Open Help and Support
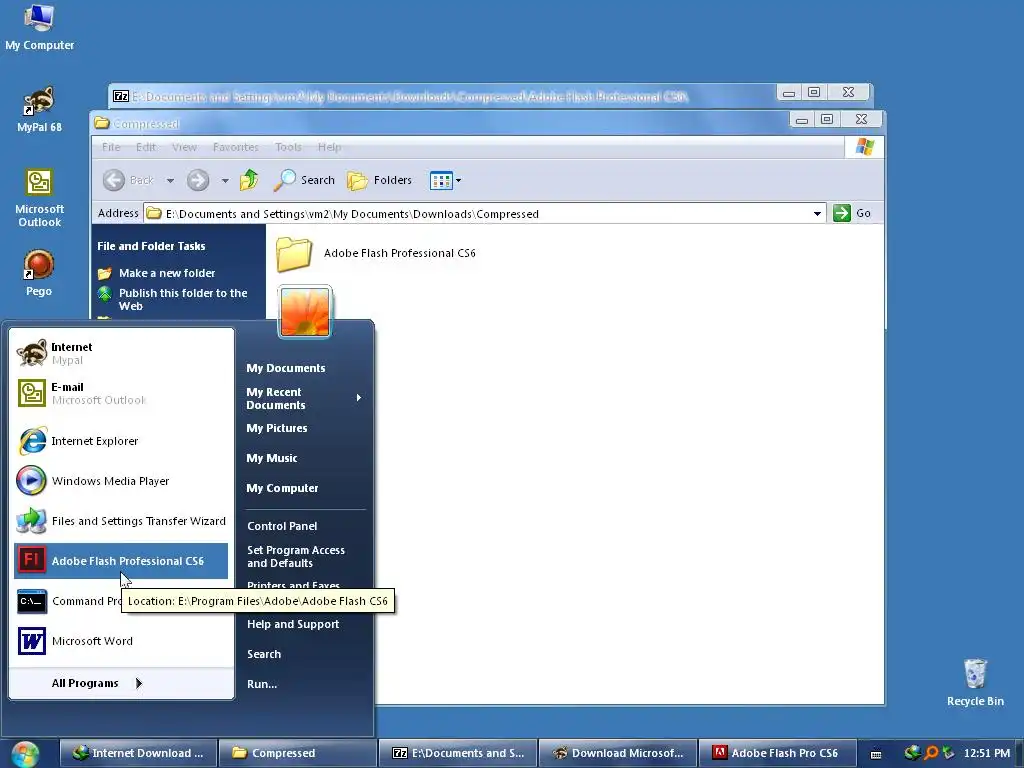Screen dimensions: 1024x768 pyautogui.click(x=293, y=624)
